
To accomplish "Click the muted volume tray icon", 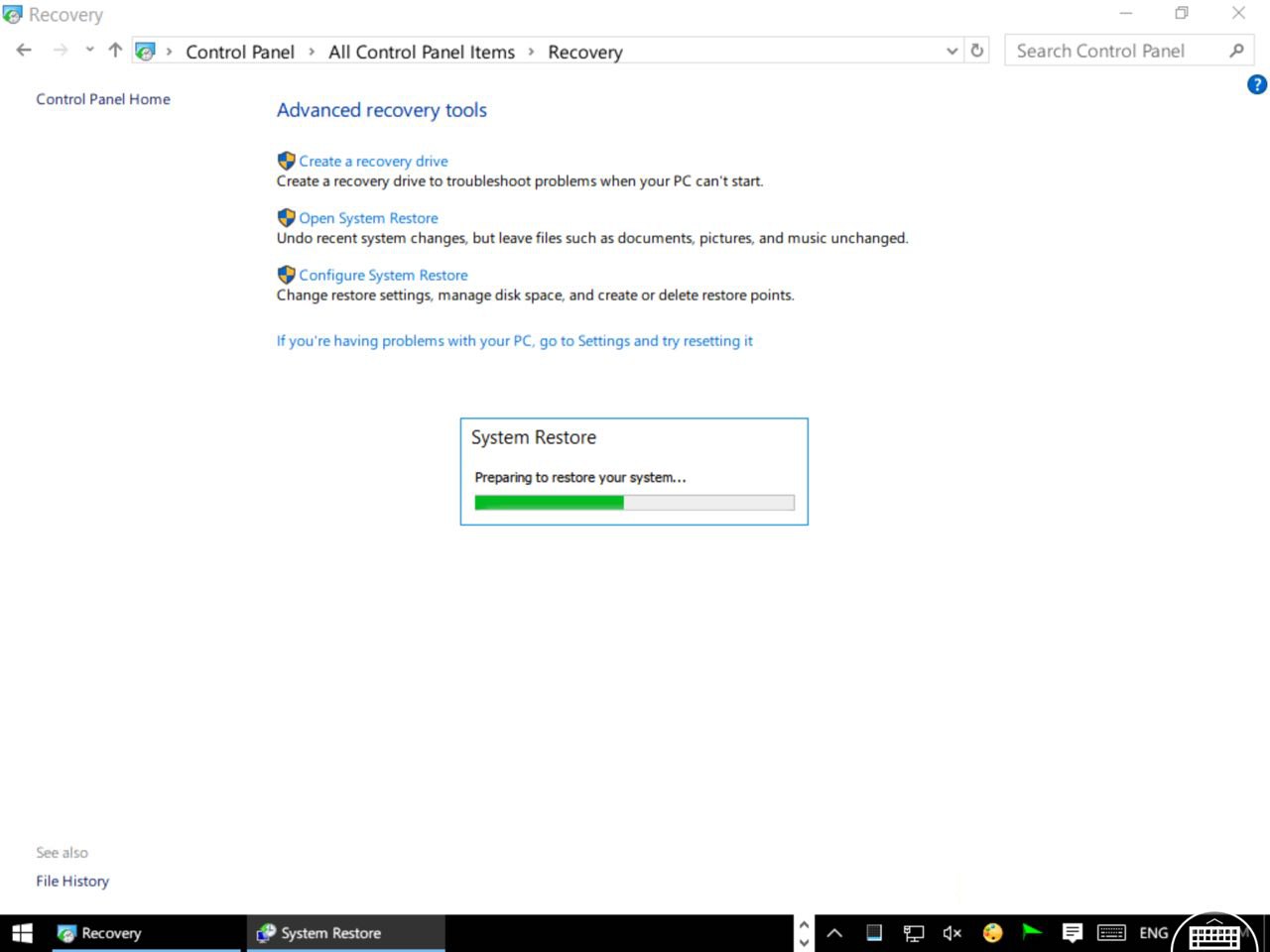I will pyautogui.click(x=952, y=933).
